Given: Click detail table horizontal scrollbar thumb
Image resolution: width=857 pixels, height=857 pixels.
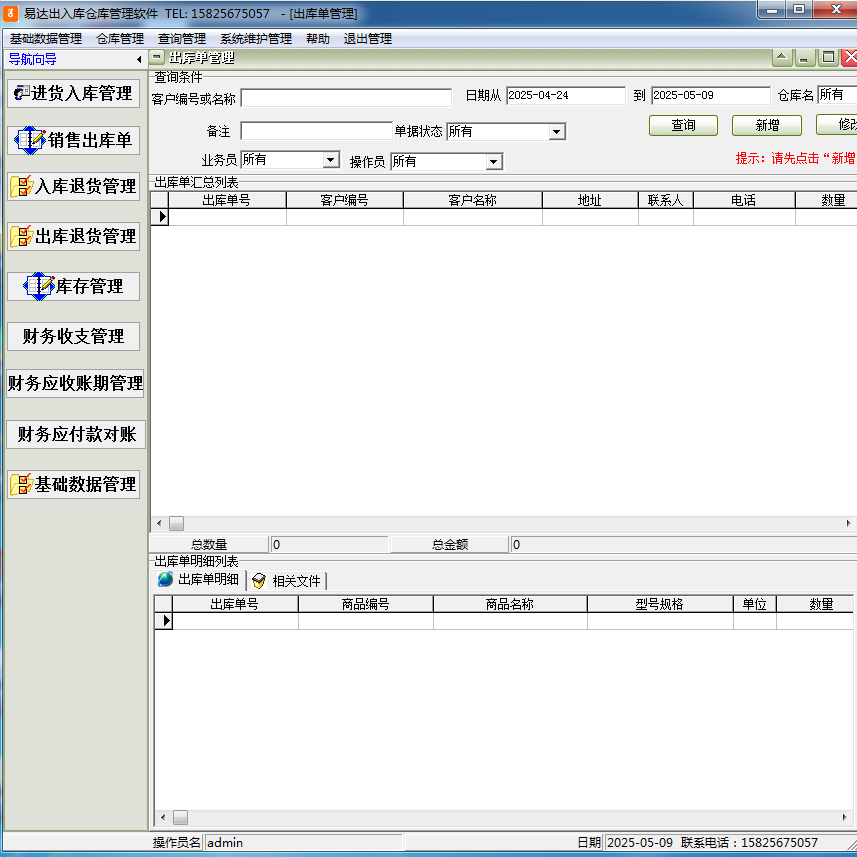Looking at the screenshot, I should 180,818.
